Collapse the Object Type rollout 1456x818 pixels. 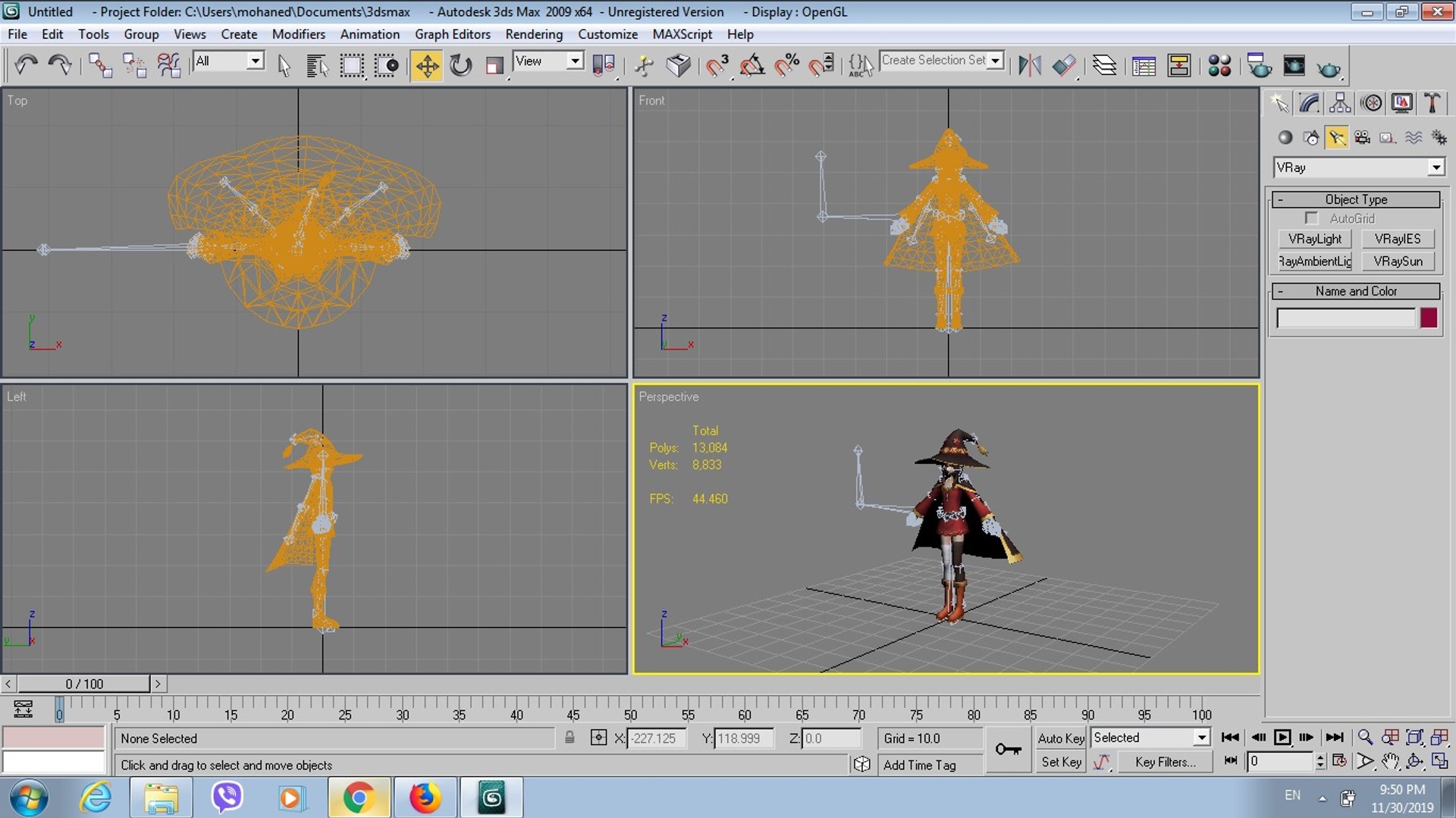click(x=1356, y=199)
